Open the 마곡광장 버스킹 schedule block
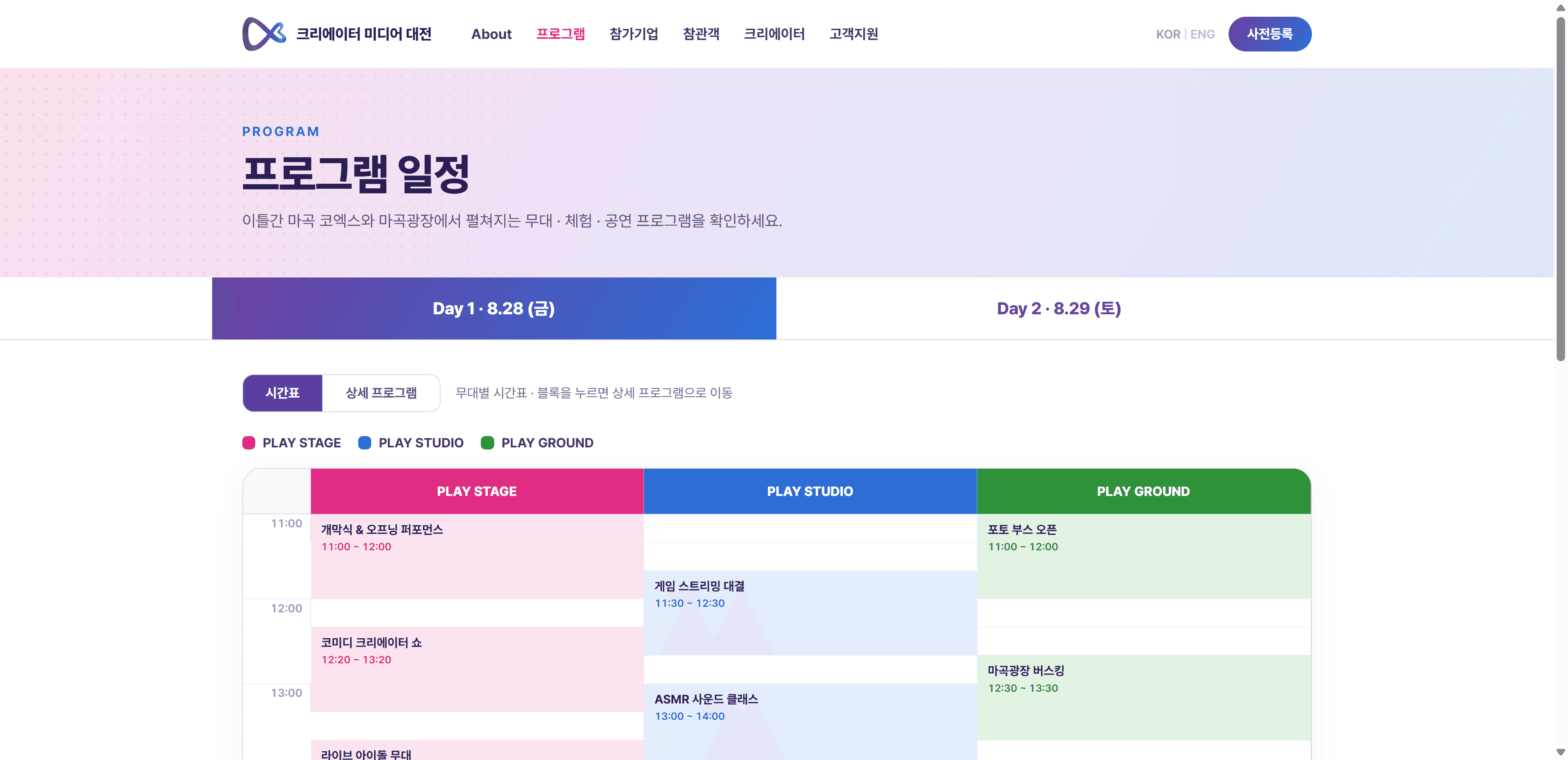The image size is (1568, 760). pos(1144,698)
